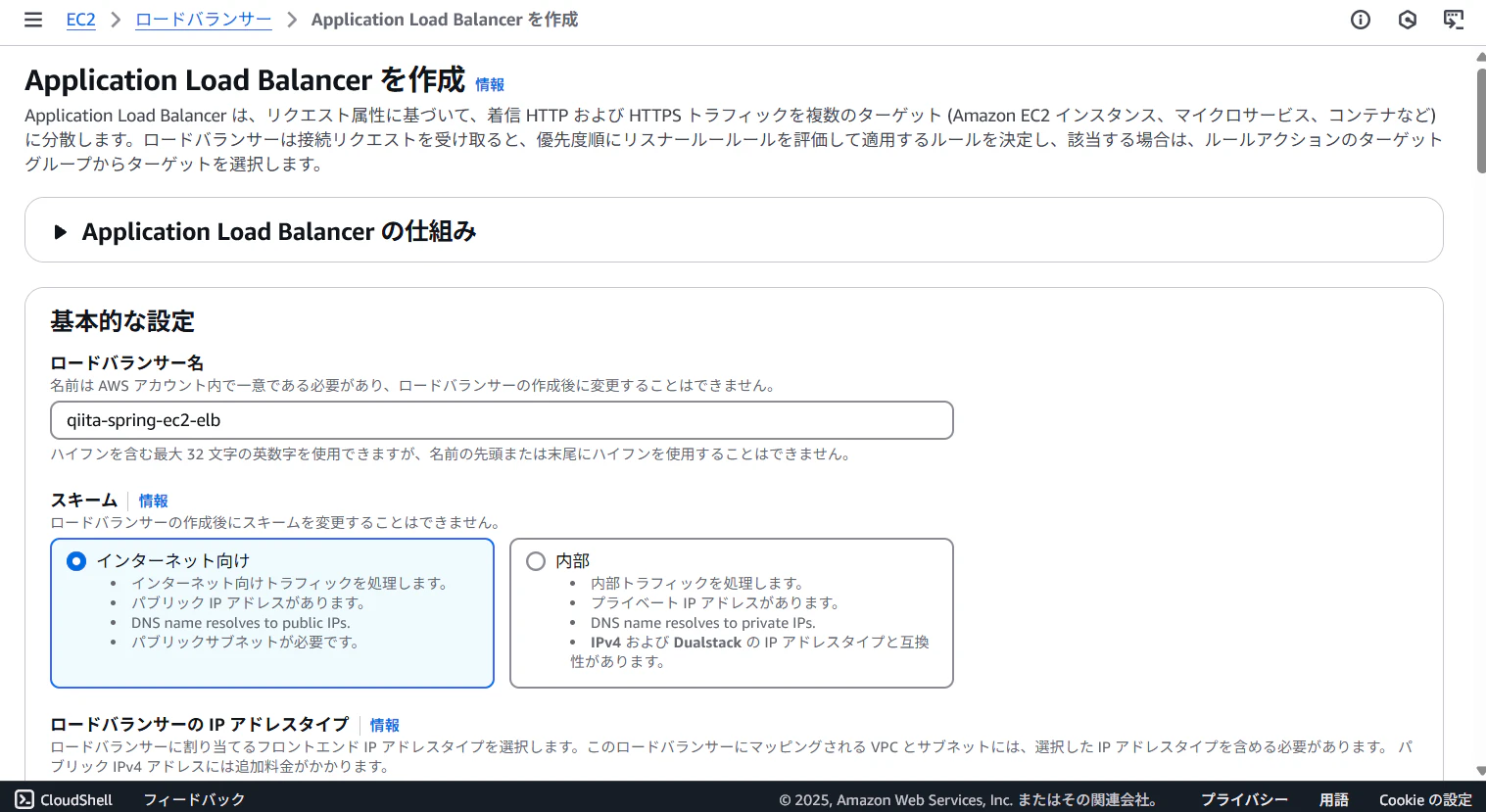Open プライバシー footer link
Image resolution: width=1486 pixels, height=812 pixels.
[1244, 799]
